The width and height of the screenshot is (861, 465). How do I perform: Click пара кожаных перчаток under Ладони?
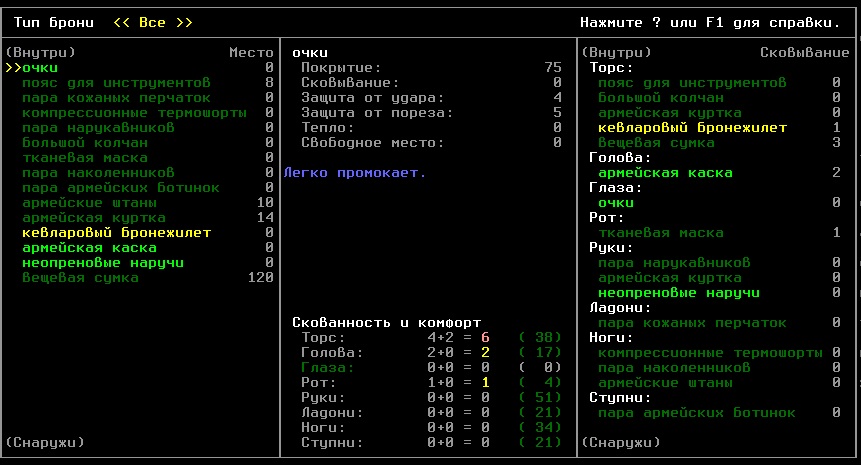point(692,323)
